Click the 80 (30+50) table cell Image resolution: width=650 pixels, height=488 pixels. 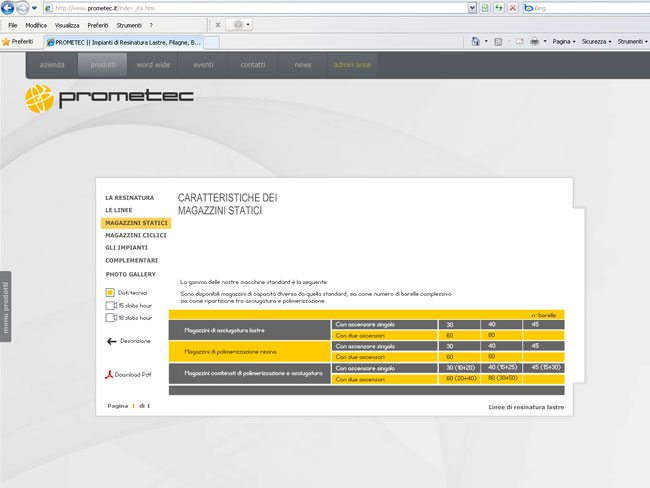point(502,378)
